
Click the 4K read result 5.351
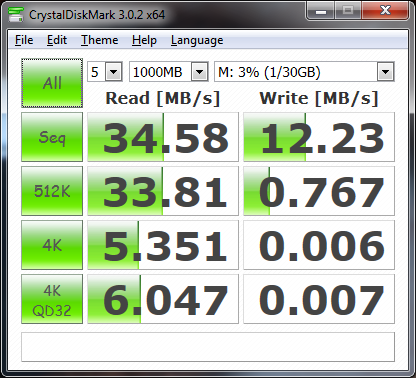163,245
